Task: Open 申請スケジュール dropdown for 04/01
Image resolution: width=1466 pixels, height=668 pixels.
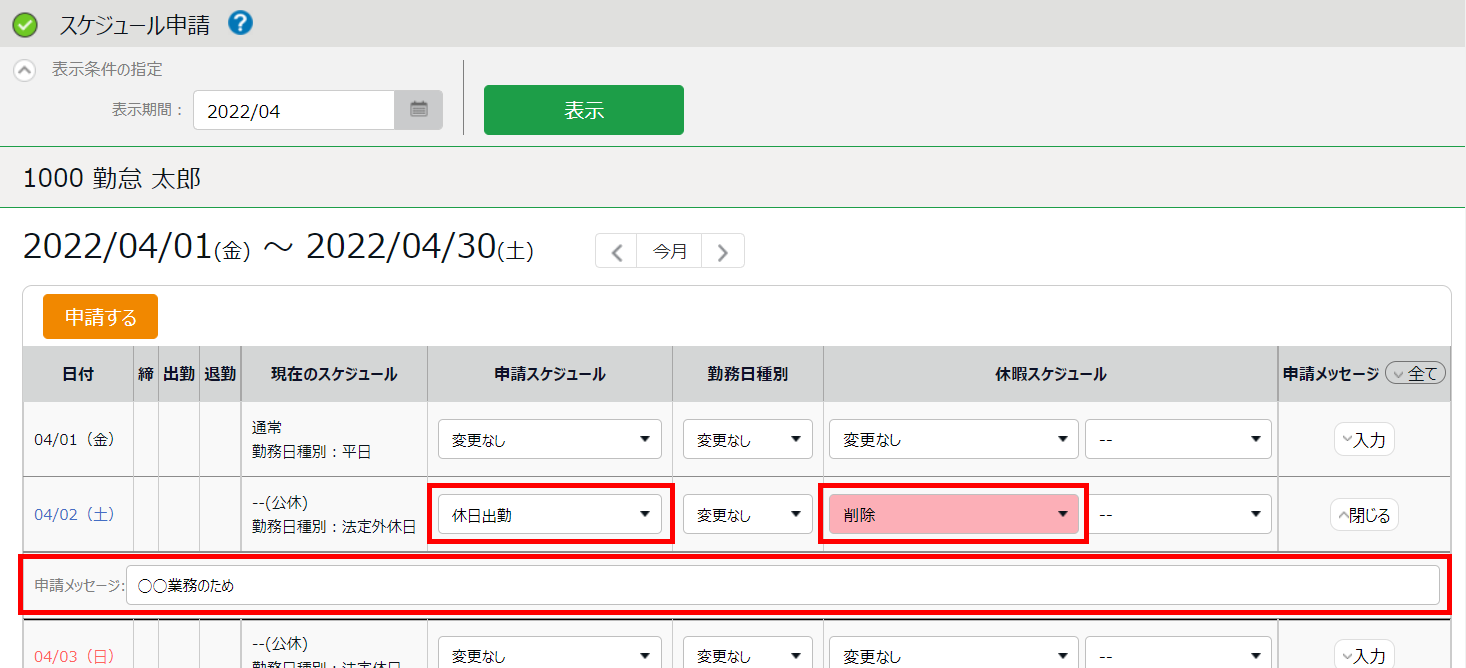Action: (550, 439)
